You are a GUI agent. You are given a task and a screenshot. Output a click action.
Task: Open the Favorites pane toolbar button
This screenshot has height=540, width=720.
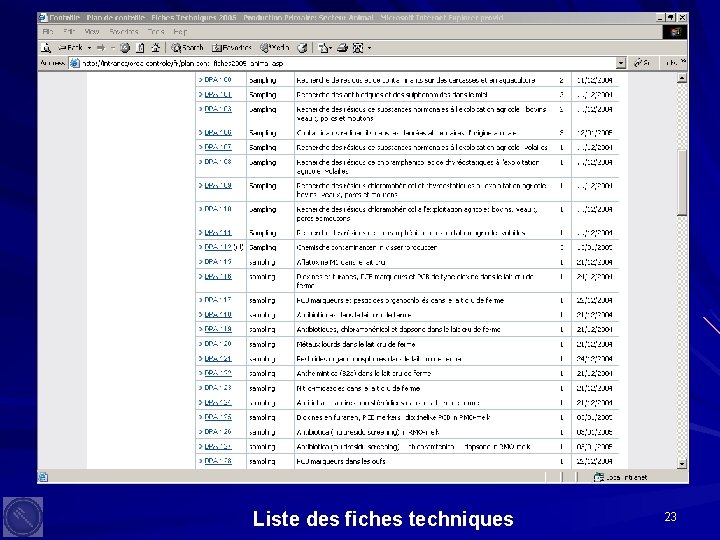tap(231, 48)
